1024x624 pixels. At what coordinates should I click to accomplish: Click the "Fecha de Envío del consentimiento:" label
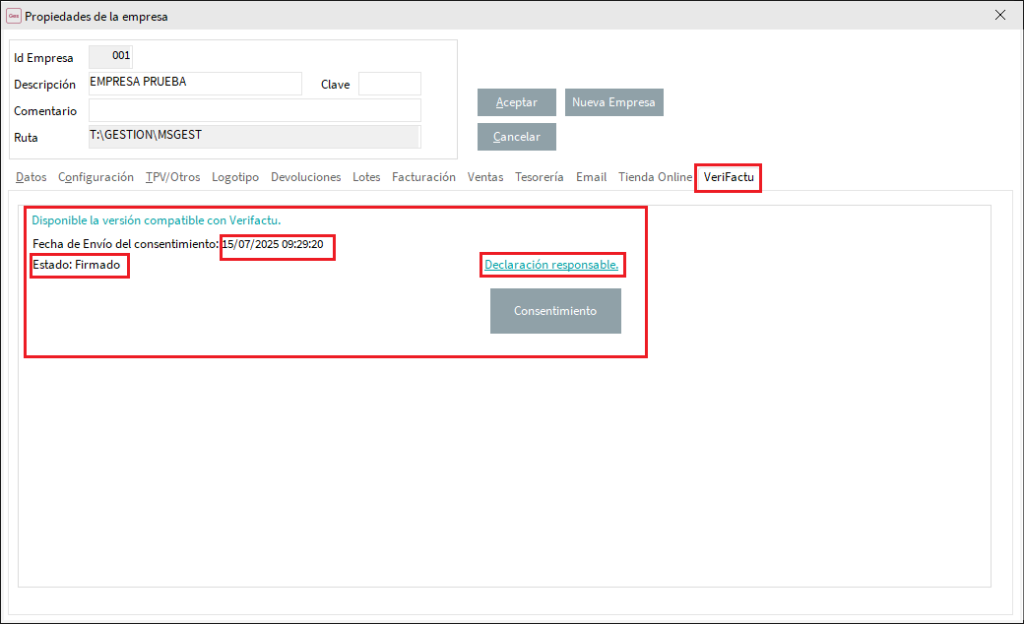[125, 243]
